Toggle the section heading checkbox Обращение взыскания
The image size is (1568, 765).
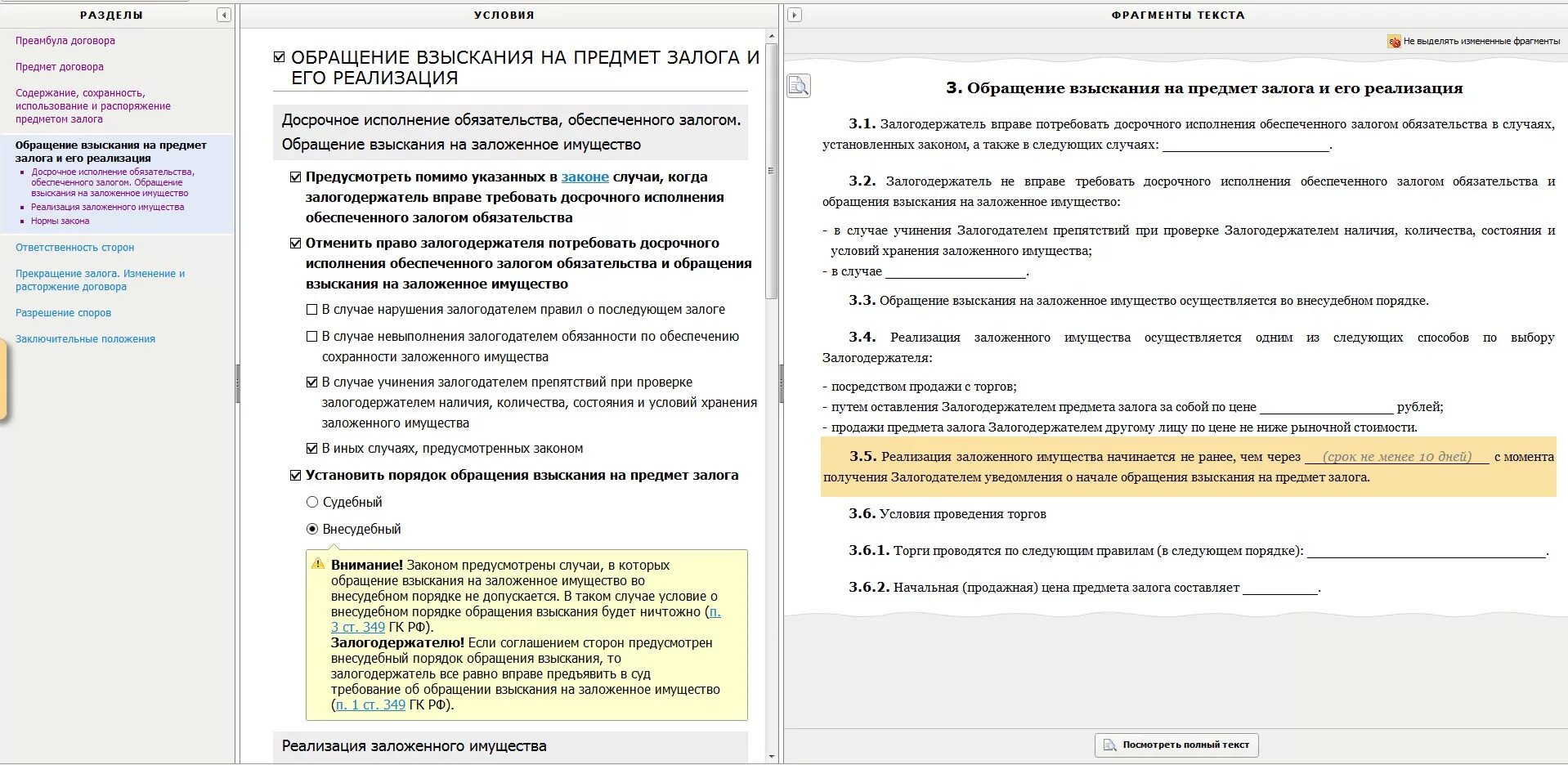(x=280, y=57)
